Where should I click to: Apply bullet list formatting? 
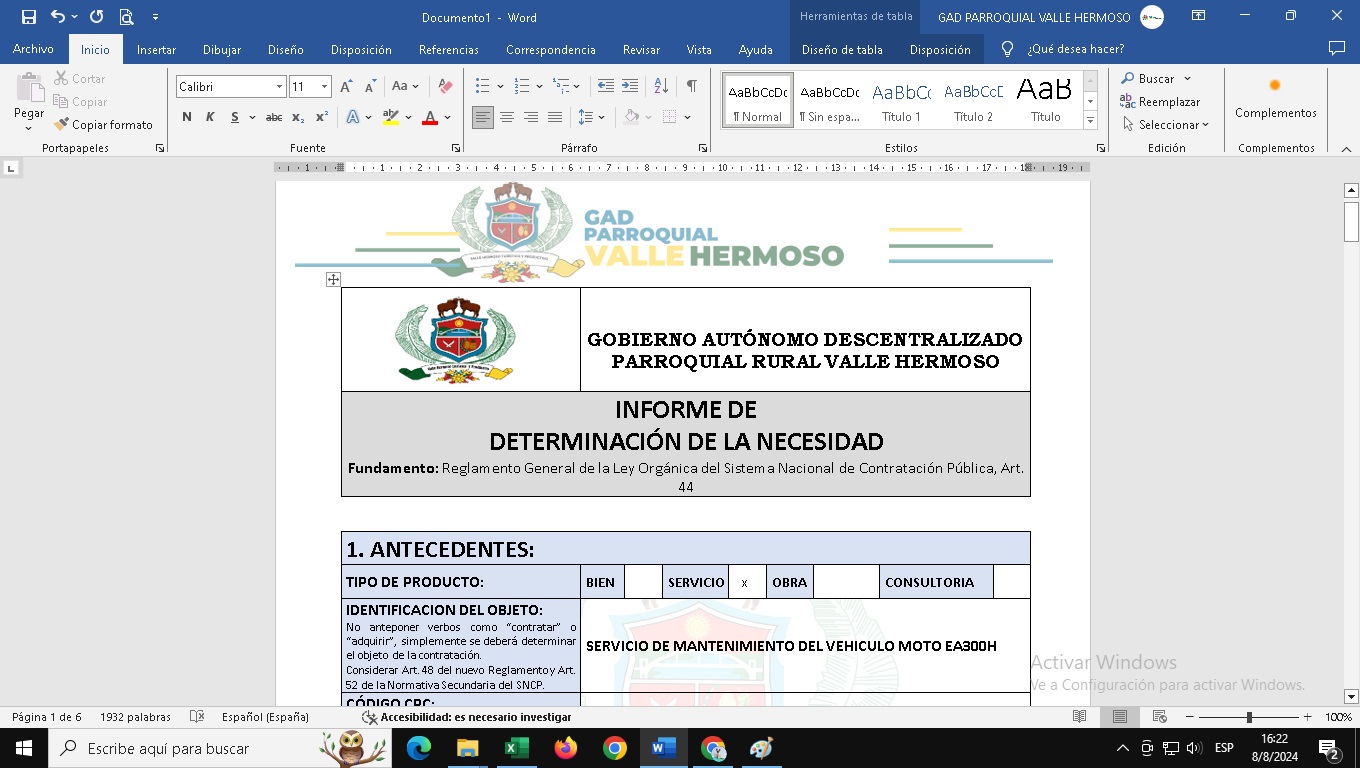point(483,86)
